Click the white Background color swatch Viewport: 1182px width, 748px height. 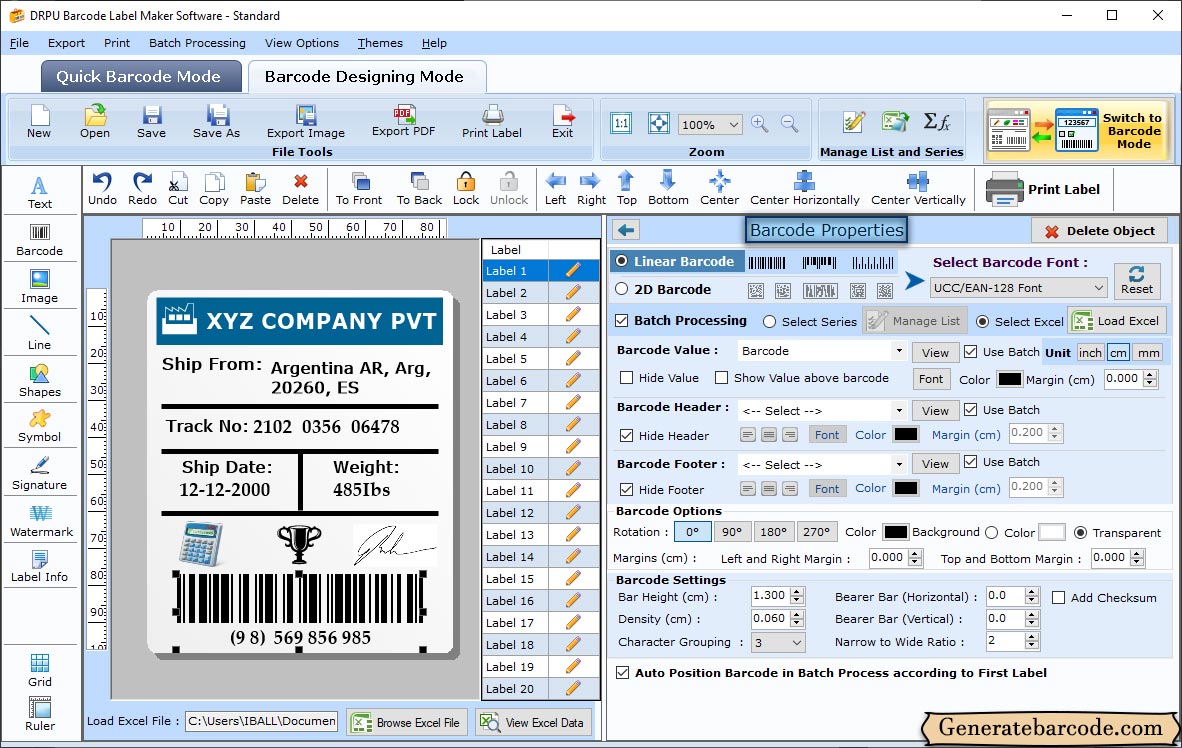(1052, 532)
